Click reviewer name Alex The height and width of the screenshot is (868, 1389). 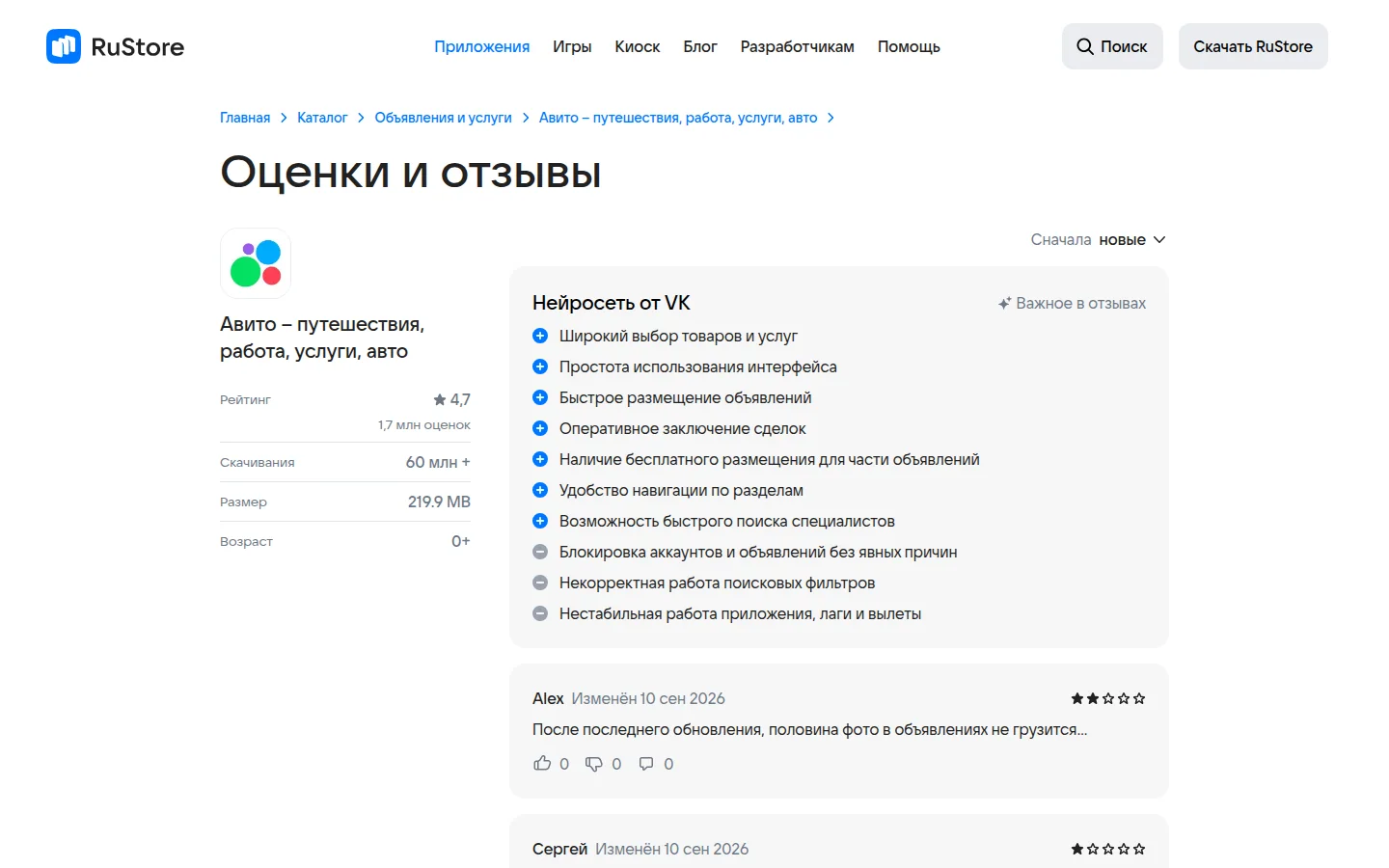pos(548,698)
